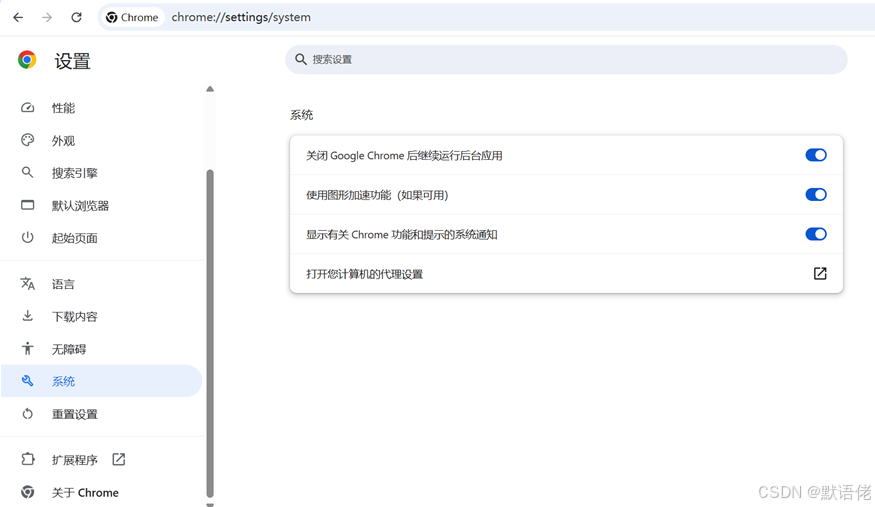
Task: Click the 无障碍 accessibility icon
Action: [27, 349]
